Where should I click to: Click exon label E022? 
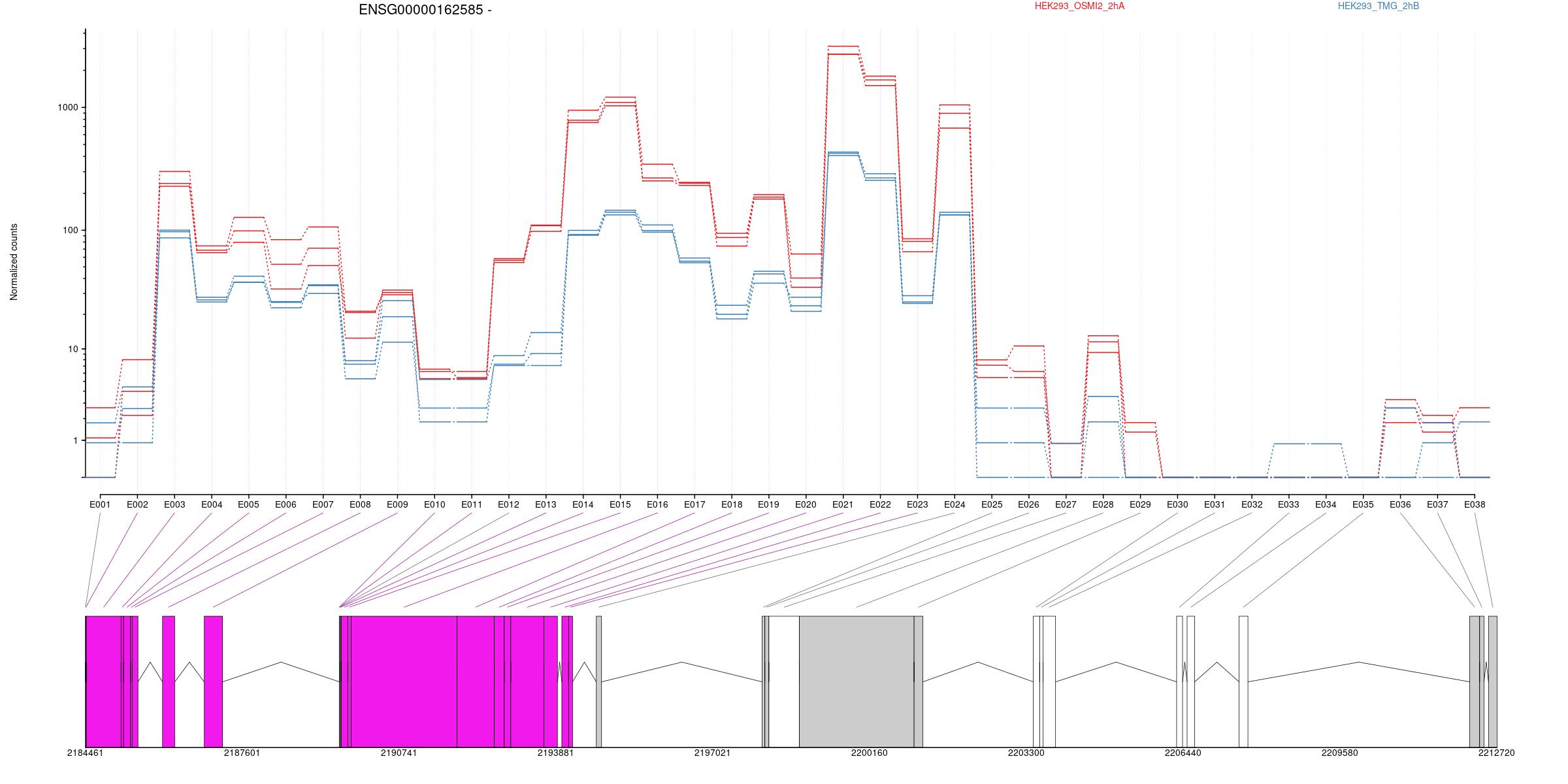(880, 504)
